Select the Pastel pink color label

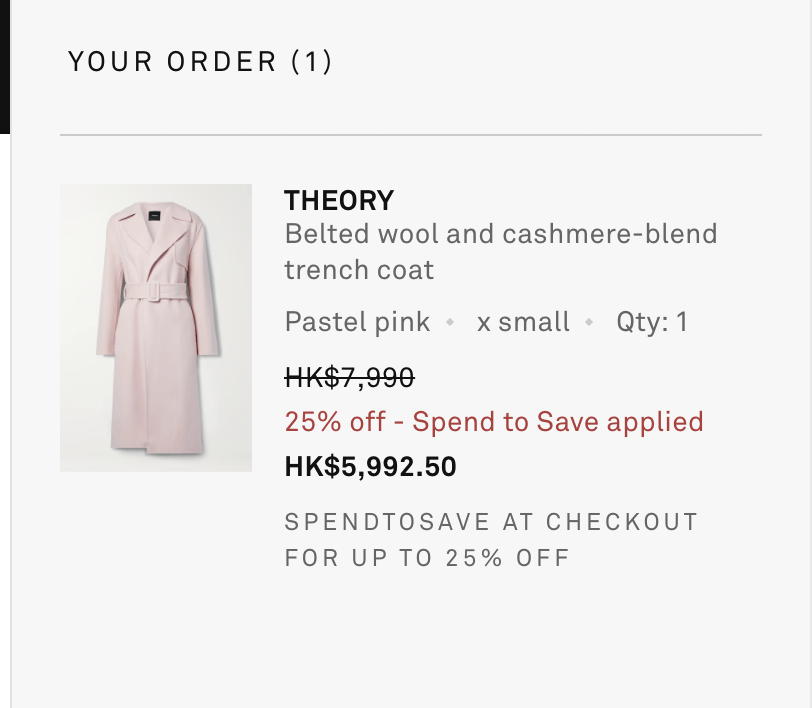(x=357, y=322)
